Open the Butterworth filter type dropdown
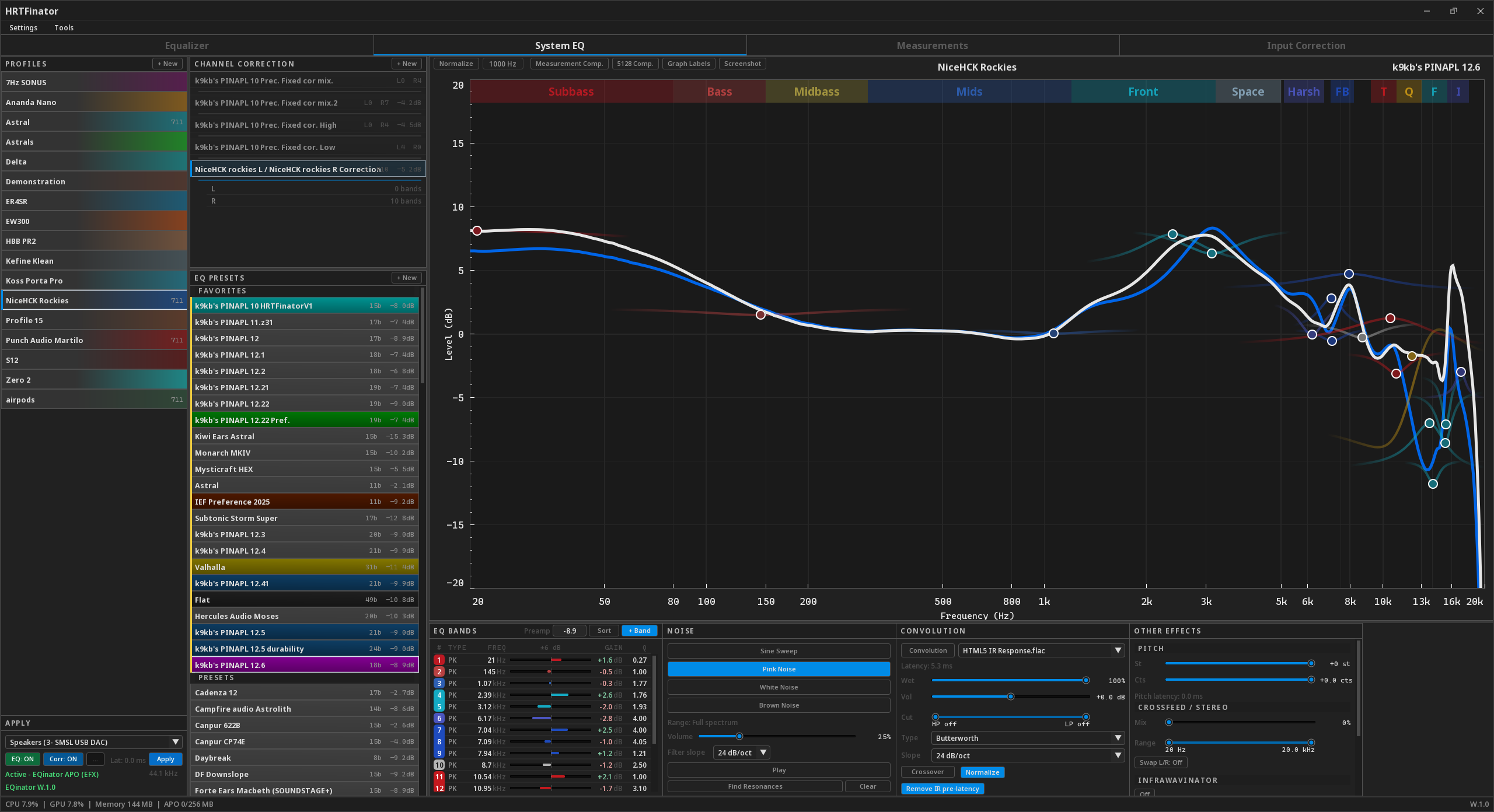The image size is (1494, 812). [x=1028, y=738]
